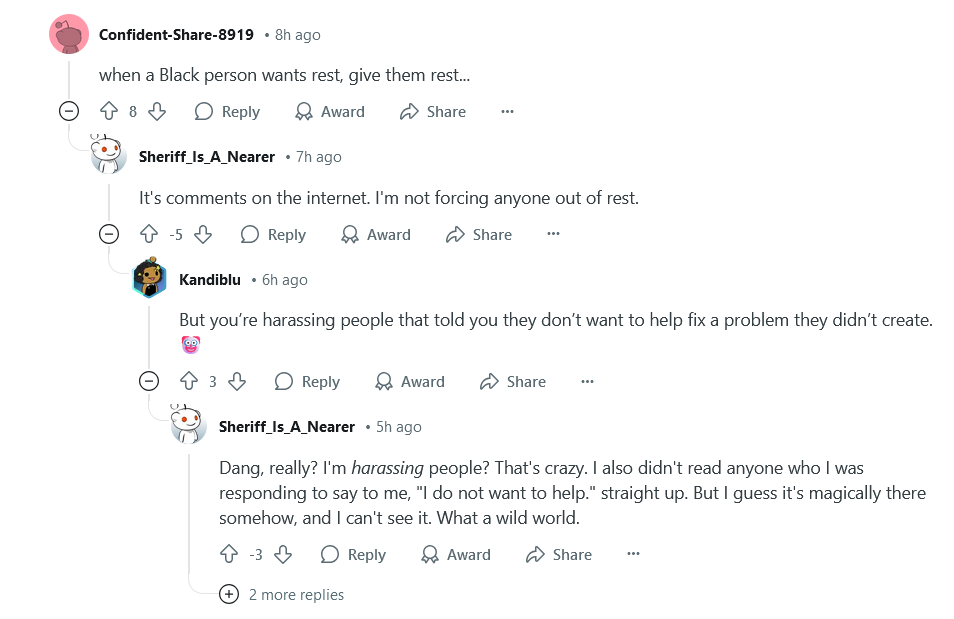Share Confident-Share-8919's comment

[433, 111]
